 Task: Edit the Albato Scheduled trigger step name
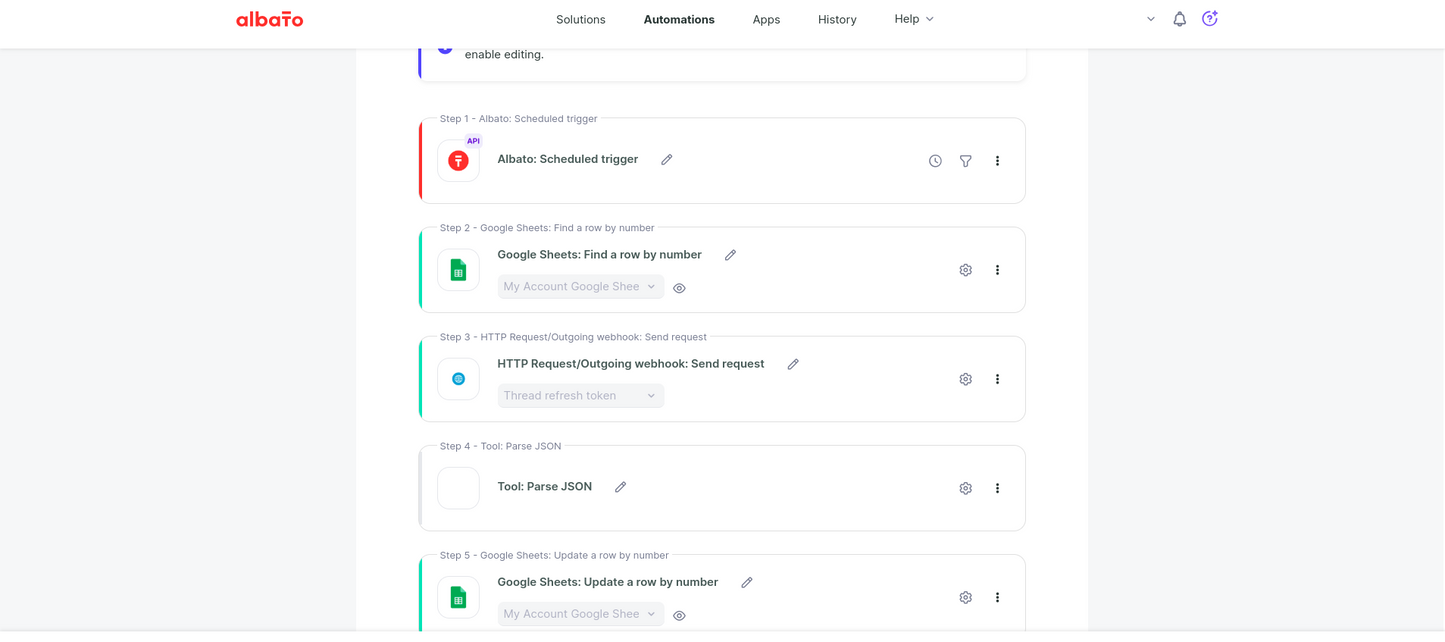tap(667, 160)
